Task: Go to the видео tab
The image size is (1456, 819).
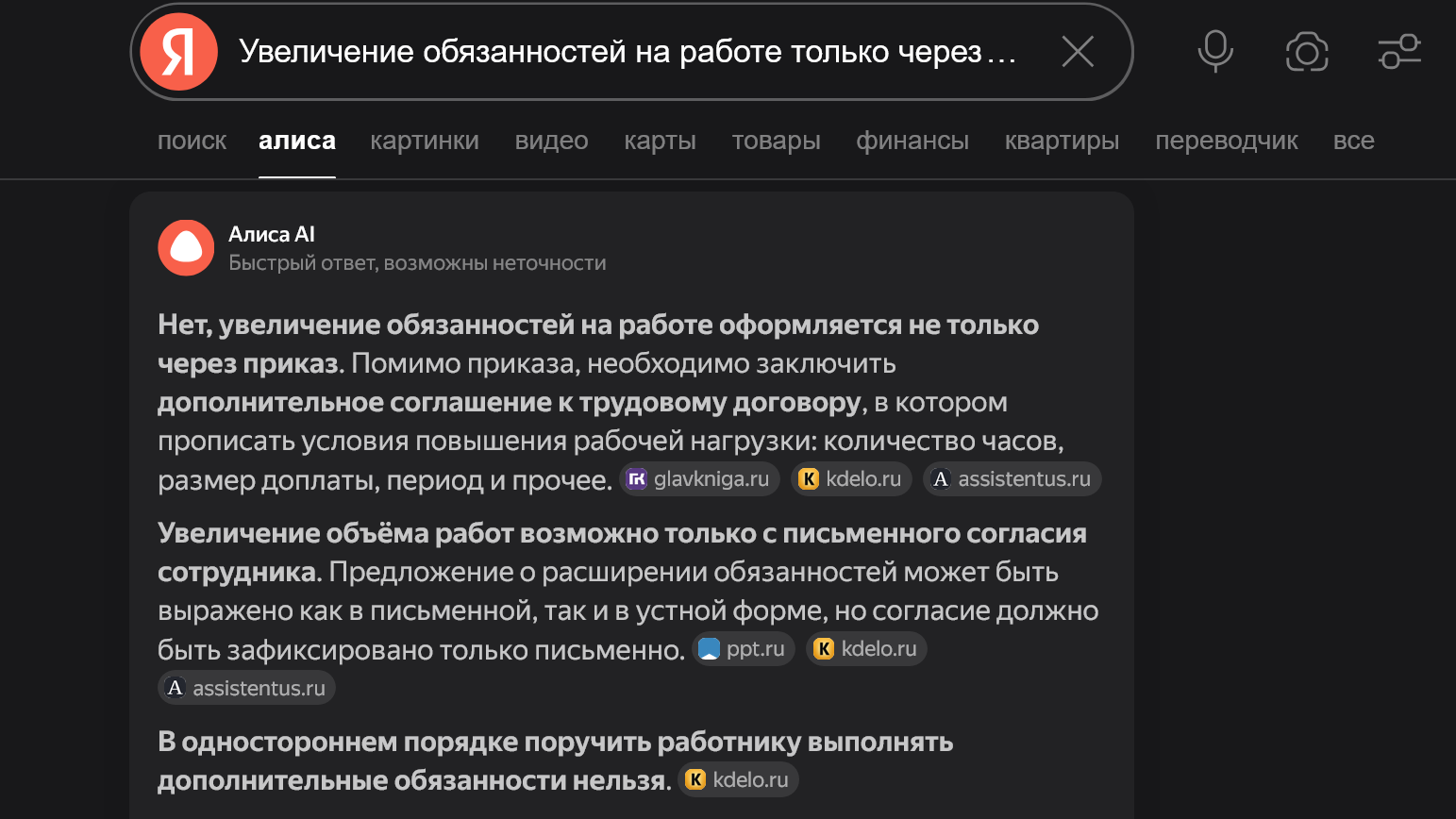Action: 551,141
